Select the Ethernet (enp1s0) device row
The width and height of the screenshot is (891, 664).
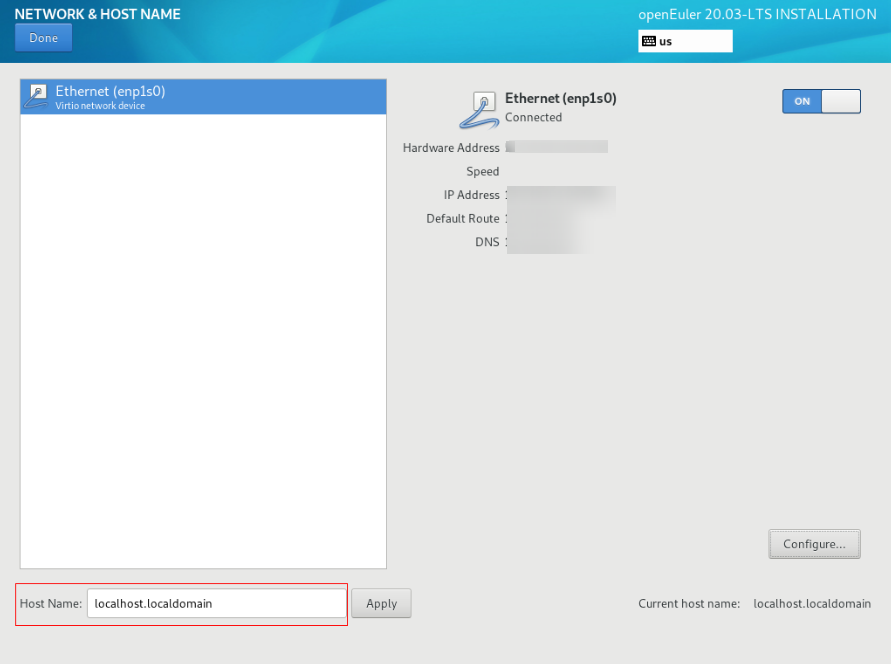[x=203, y=97]
